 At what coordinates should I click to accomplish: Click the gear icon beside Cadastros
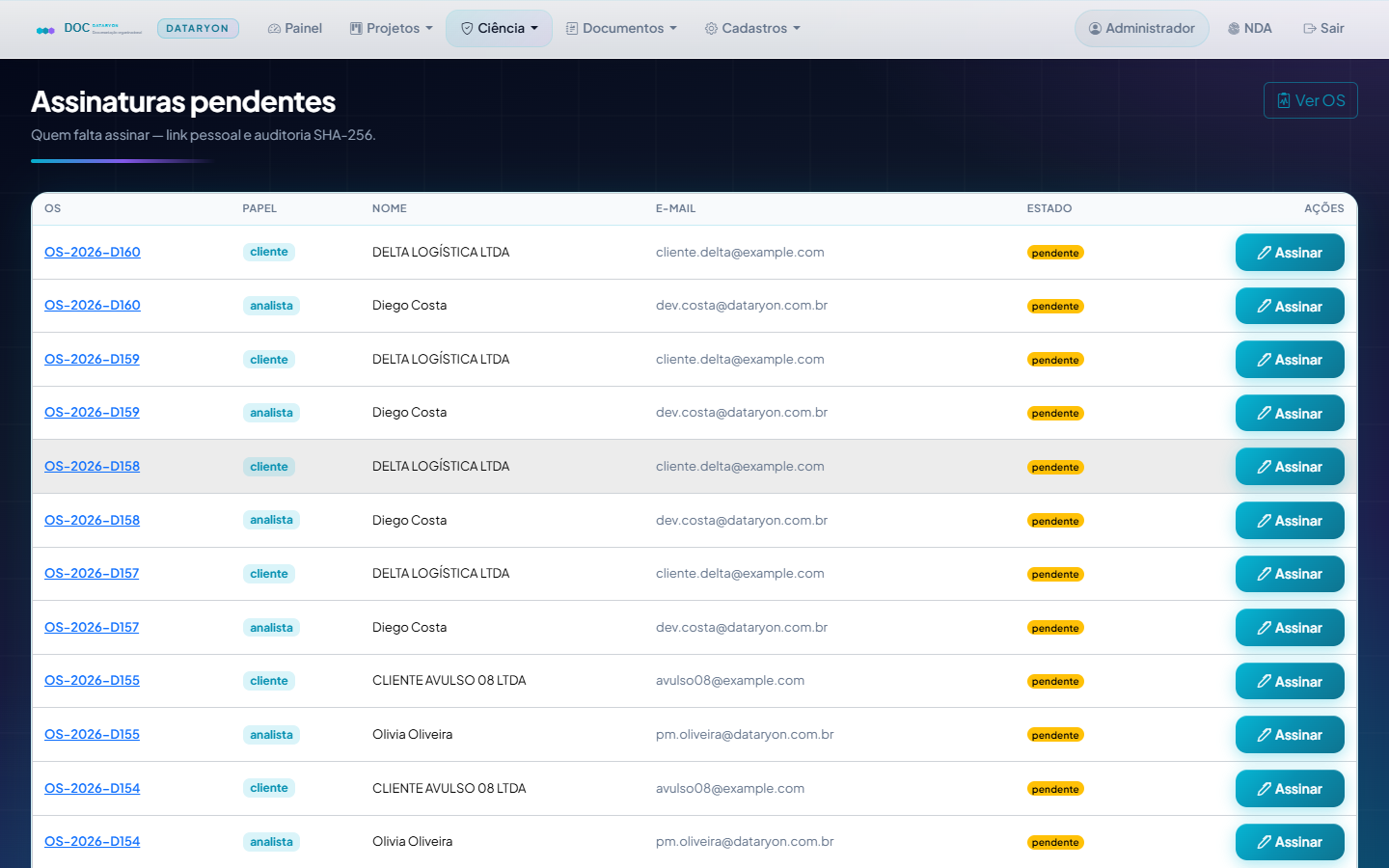(x=711, y=29)
